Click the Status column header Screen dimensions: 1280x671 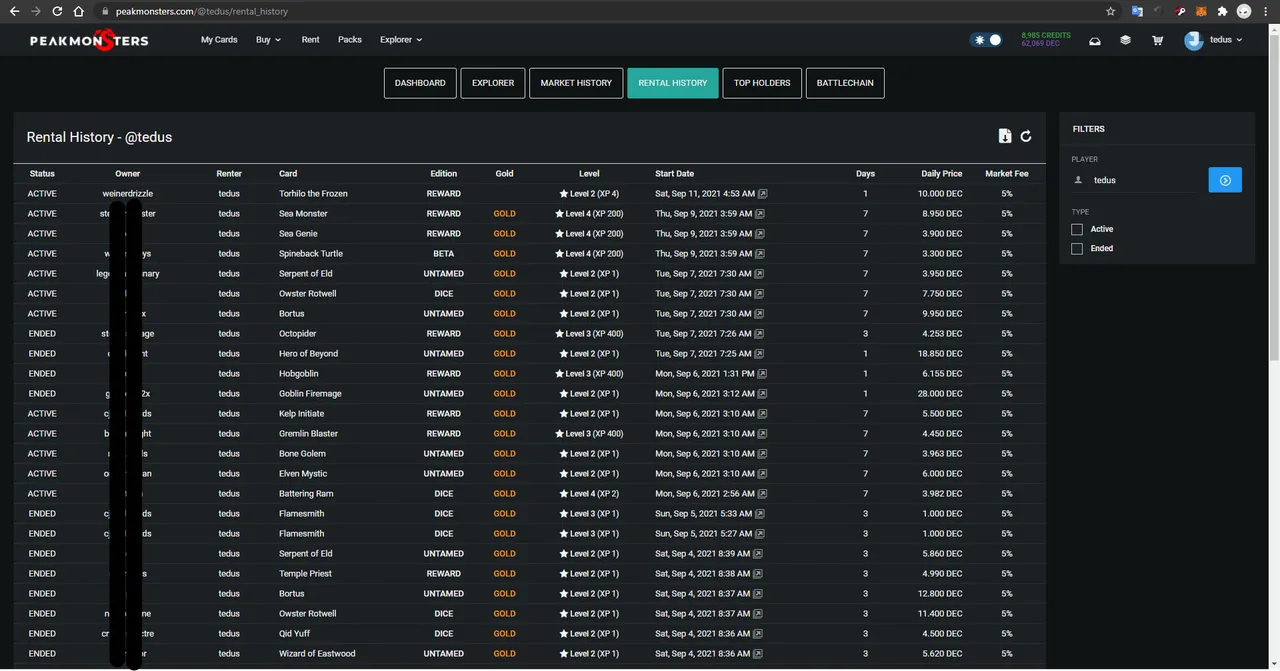[x=42, y=173]
